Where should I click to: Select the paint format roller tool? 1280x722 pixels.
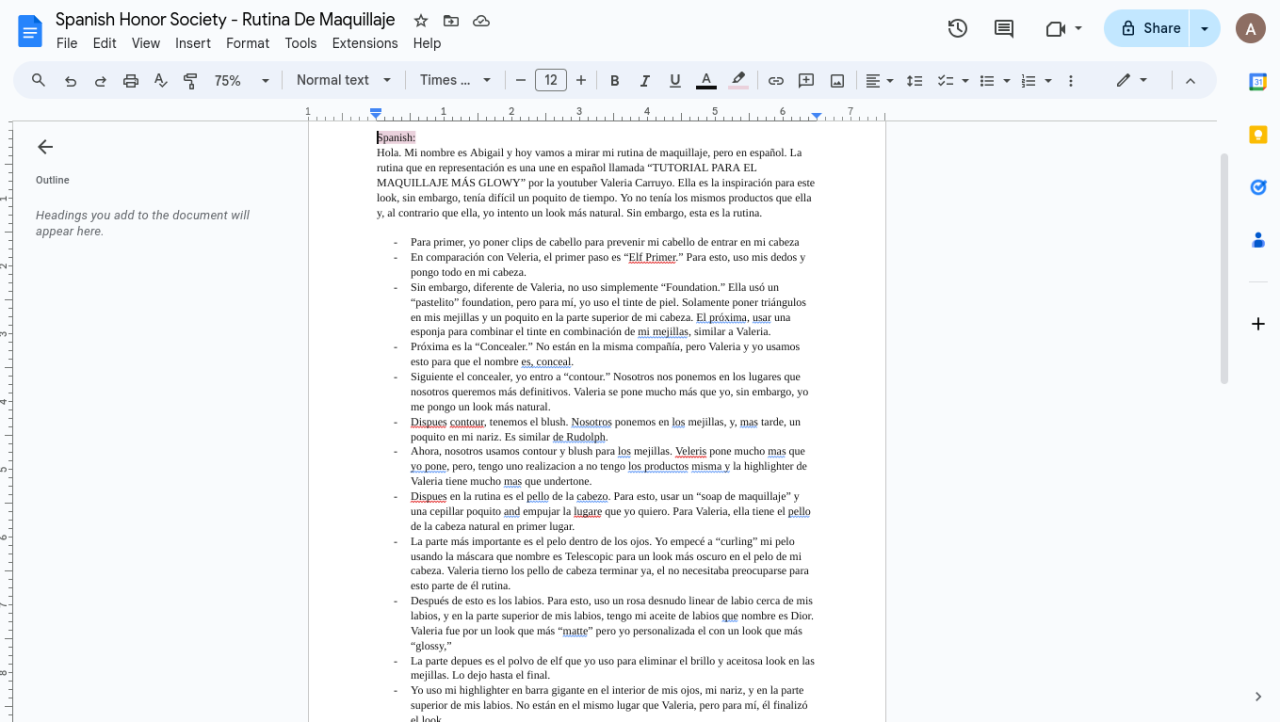click(x=190, y=81)
